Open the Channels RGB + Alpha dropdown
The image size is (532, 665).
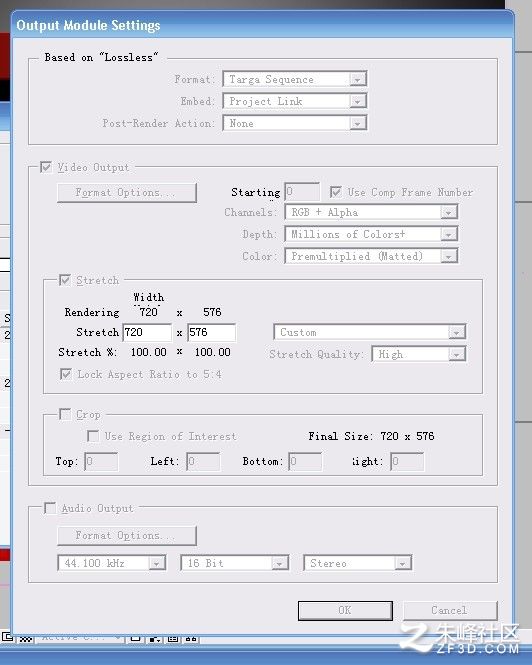(371, 212)
